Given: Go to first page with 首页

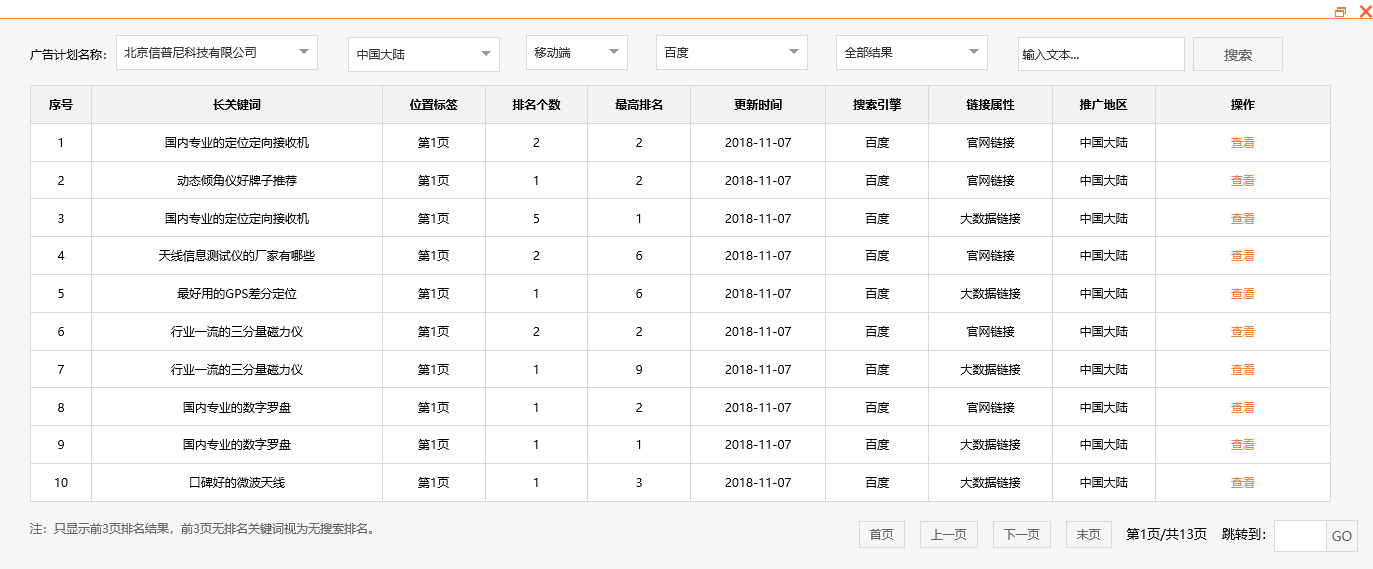Looking at the screenshot, I should [882, 535].
